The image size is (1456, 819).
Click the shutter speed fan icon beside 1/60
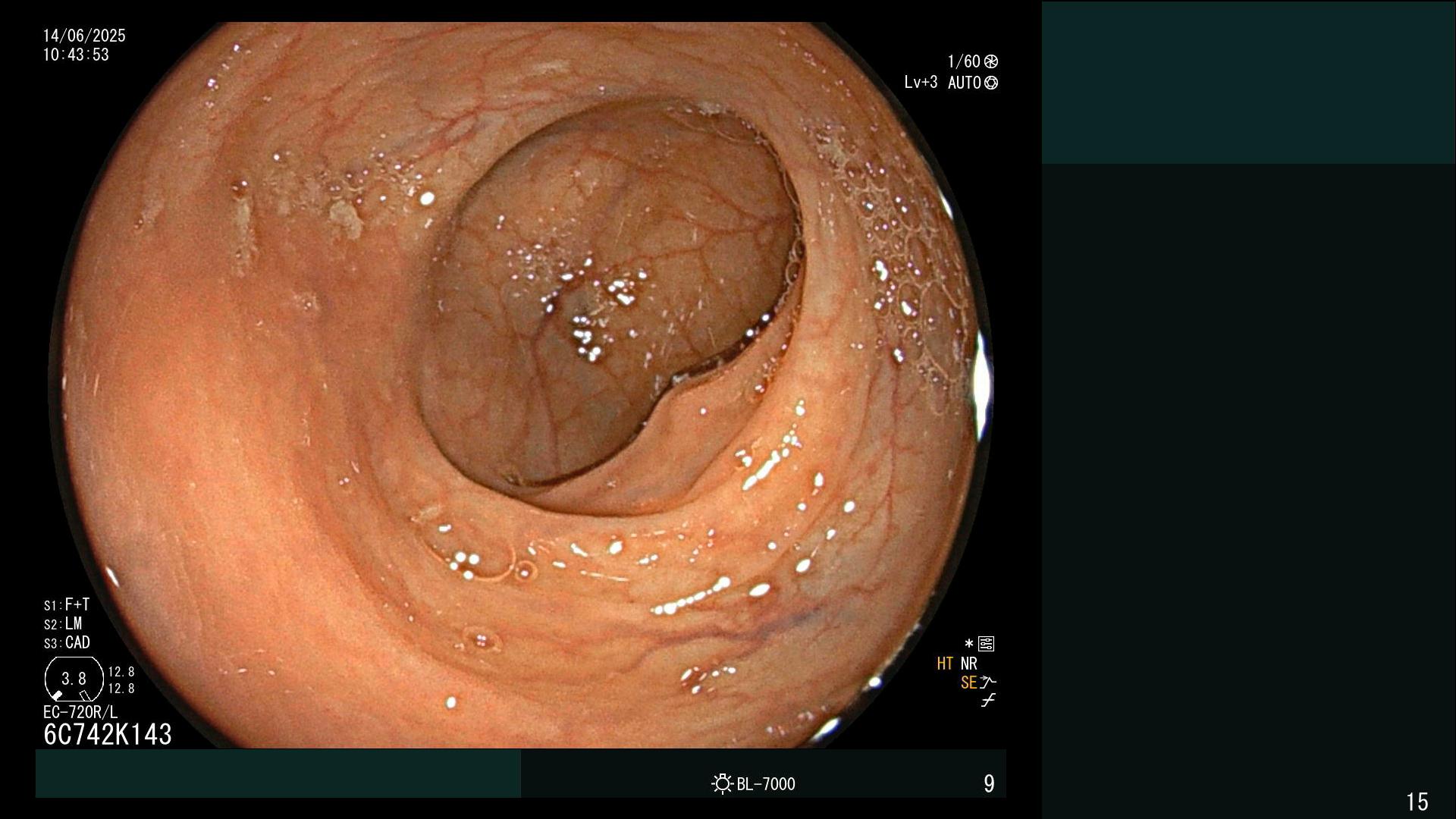[x=991, y=61]
